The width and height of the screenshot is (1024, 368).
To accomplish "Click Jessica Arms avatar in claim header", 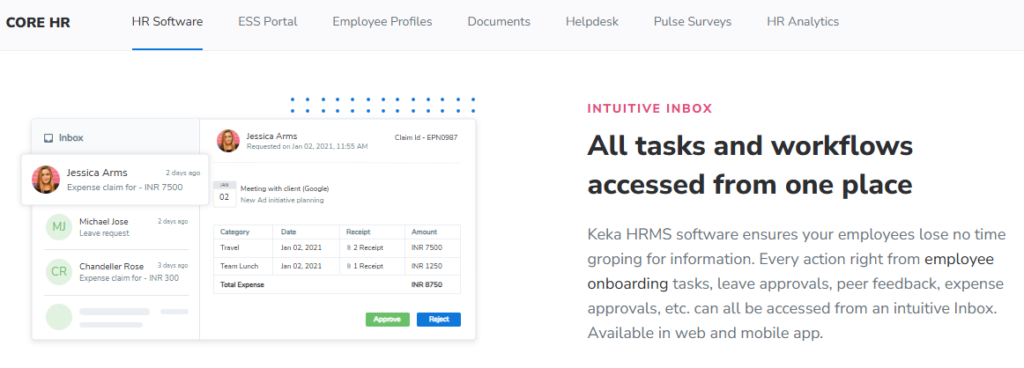I will (229, 141).
